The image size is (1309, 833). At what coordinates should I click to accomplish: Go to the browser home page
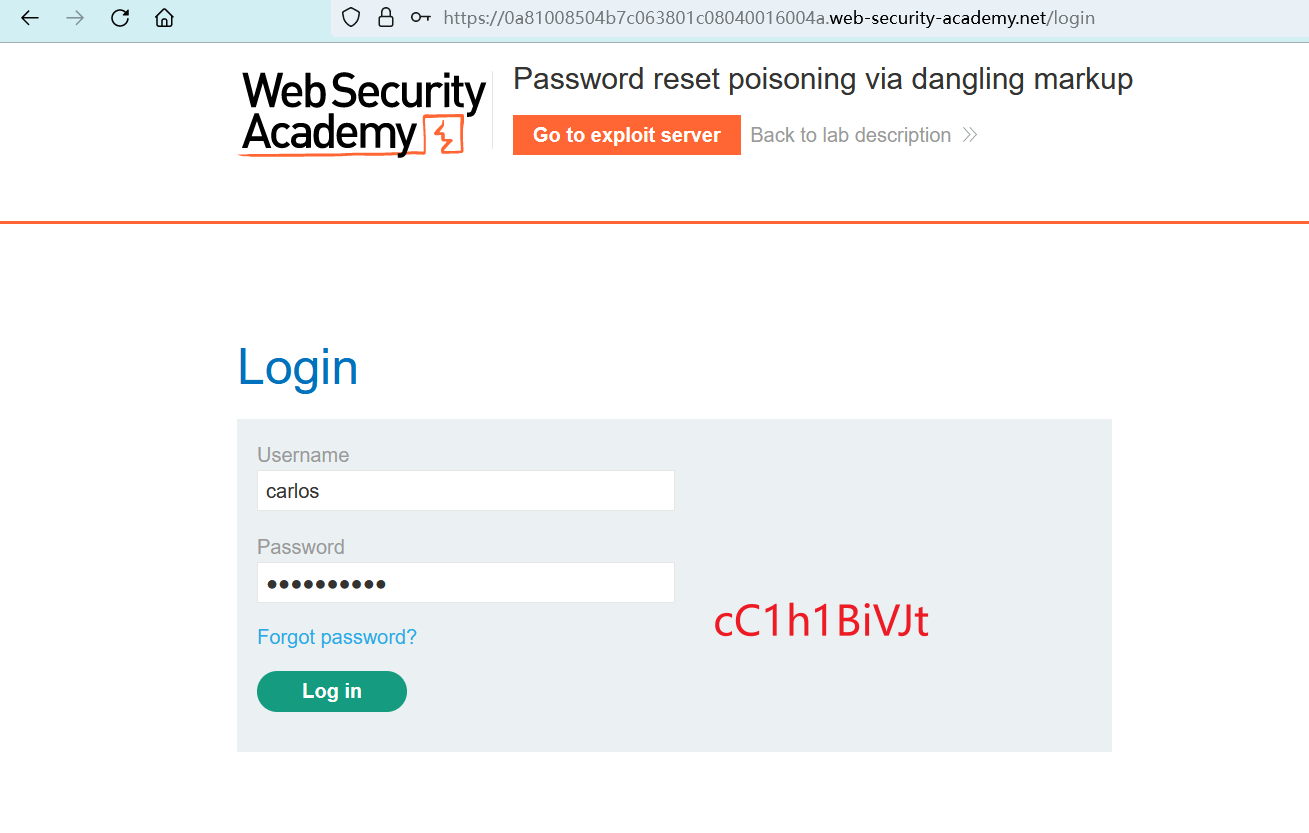pos(165,18)
